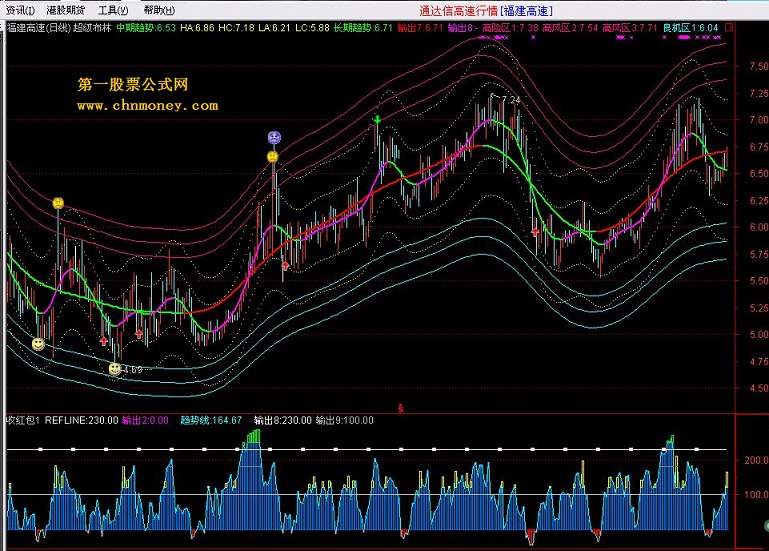Screen dimensions: 769x551
Task: Click the 6.00 price axis label
Action: point(758,227)
